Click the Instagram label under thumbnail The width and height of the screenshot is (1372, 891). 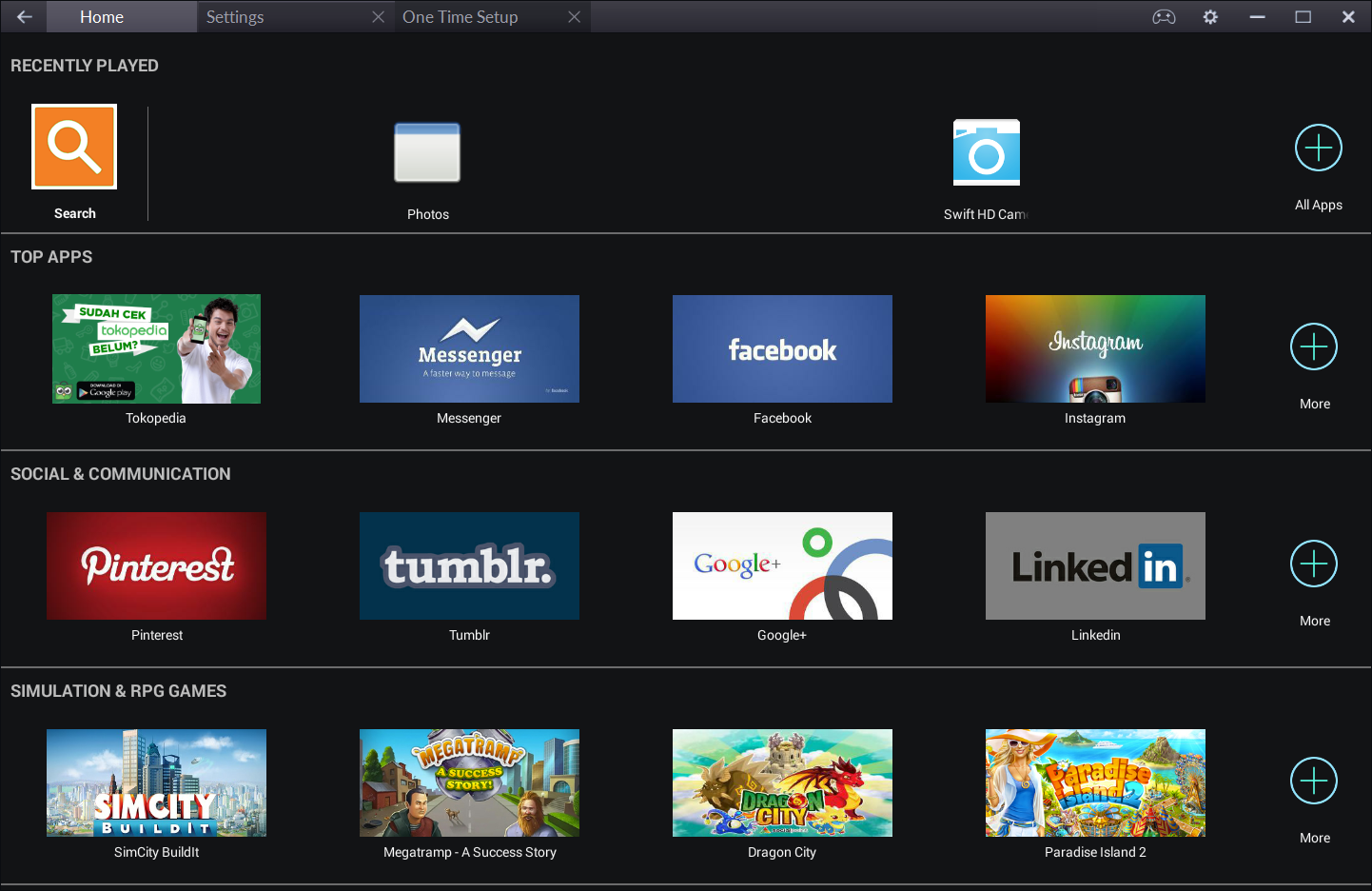point(1095,418)
